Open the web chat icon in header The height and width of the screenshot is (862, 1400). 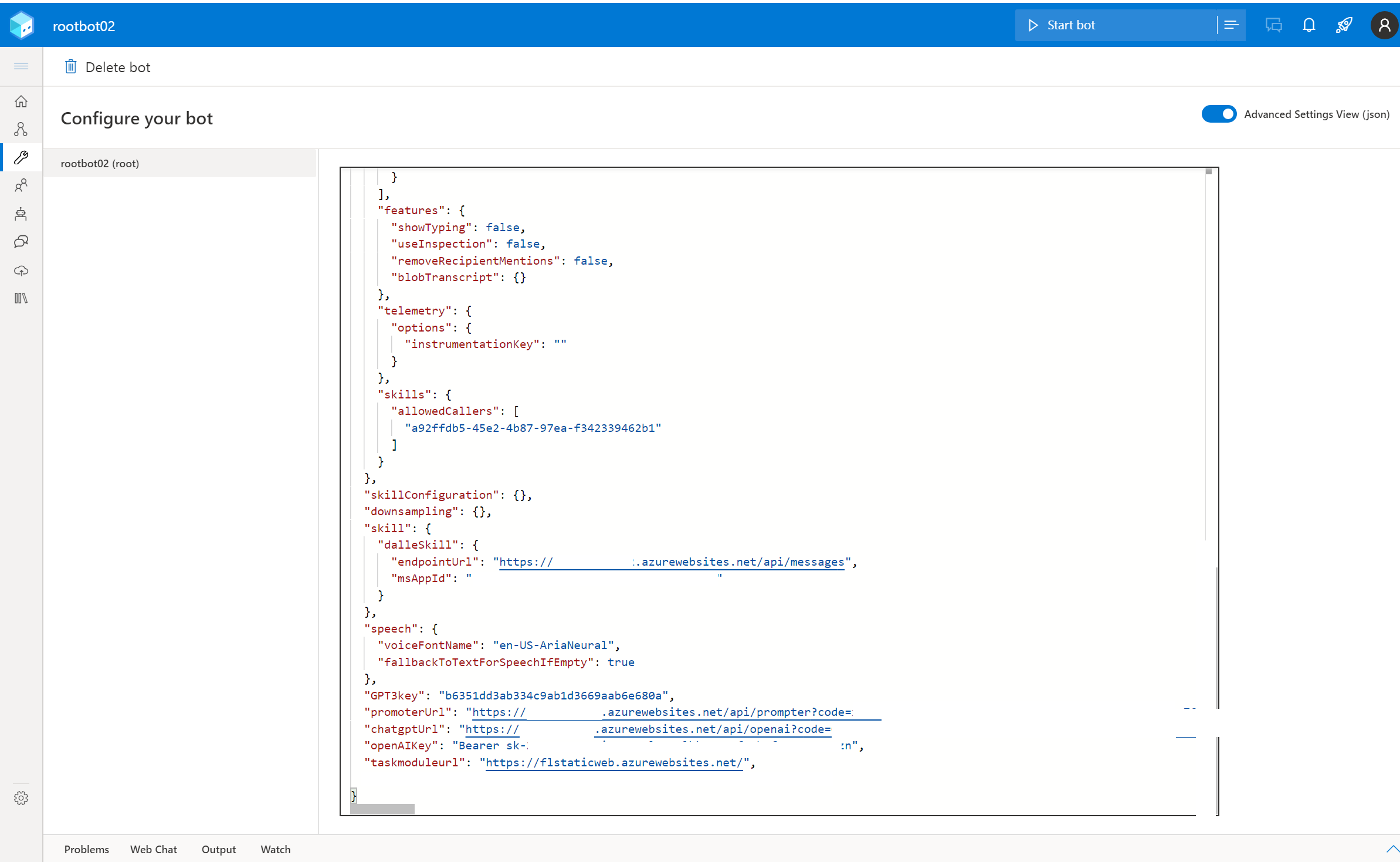[x=1273, y=25]
